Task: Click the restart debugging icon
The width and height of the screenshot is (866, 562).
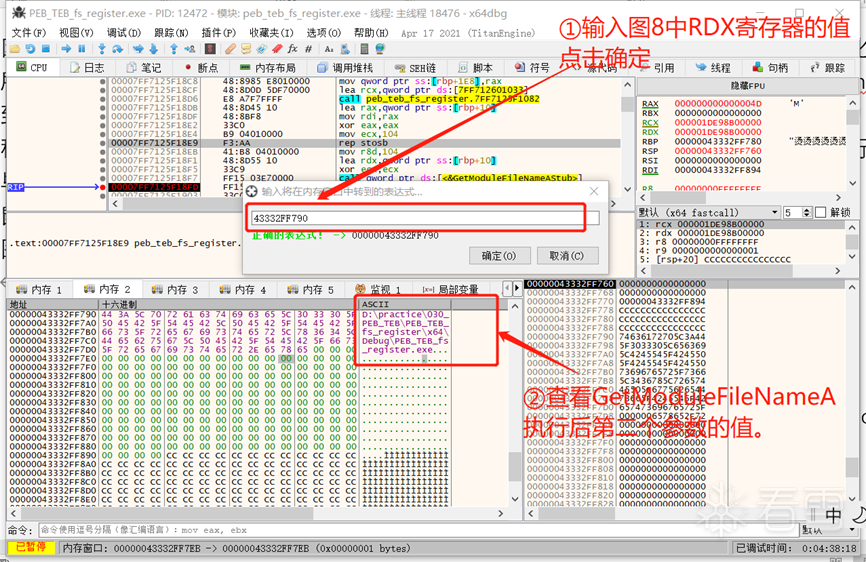Action: click(x=30, y=49)
